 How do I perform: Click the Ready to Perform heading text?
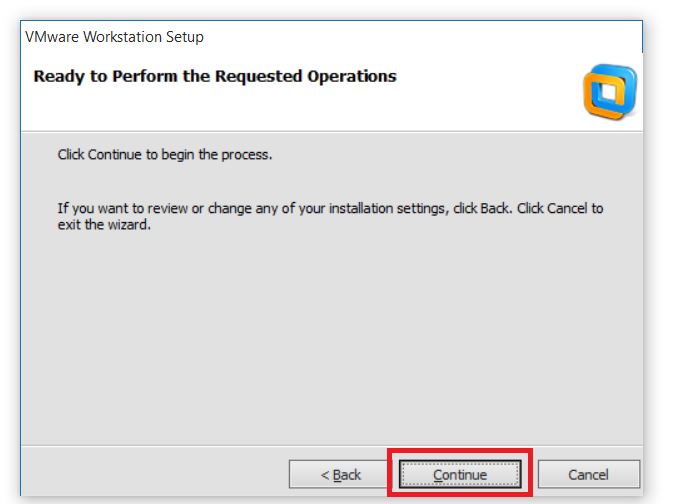(215, 76)
